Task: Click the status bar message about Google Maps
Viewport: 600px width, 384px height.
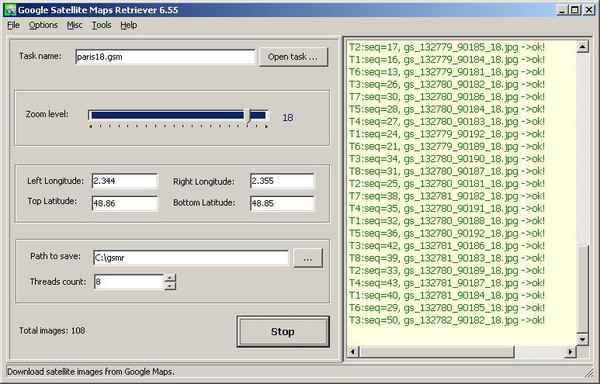Action: click(91, 372)
